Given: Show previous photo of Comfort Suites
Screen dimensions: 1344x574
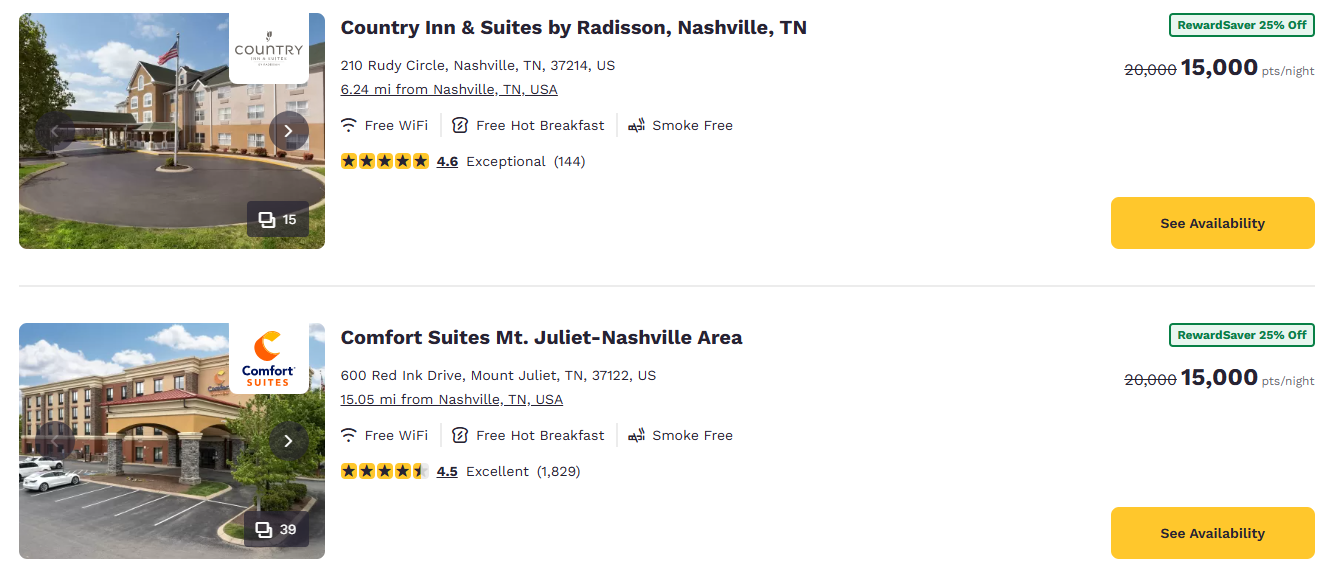Looking at the screenshot, I should tap(56, 441).
